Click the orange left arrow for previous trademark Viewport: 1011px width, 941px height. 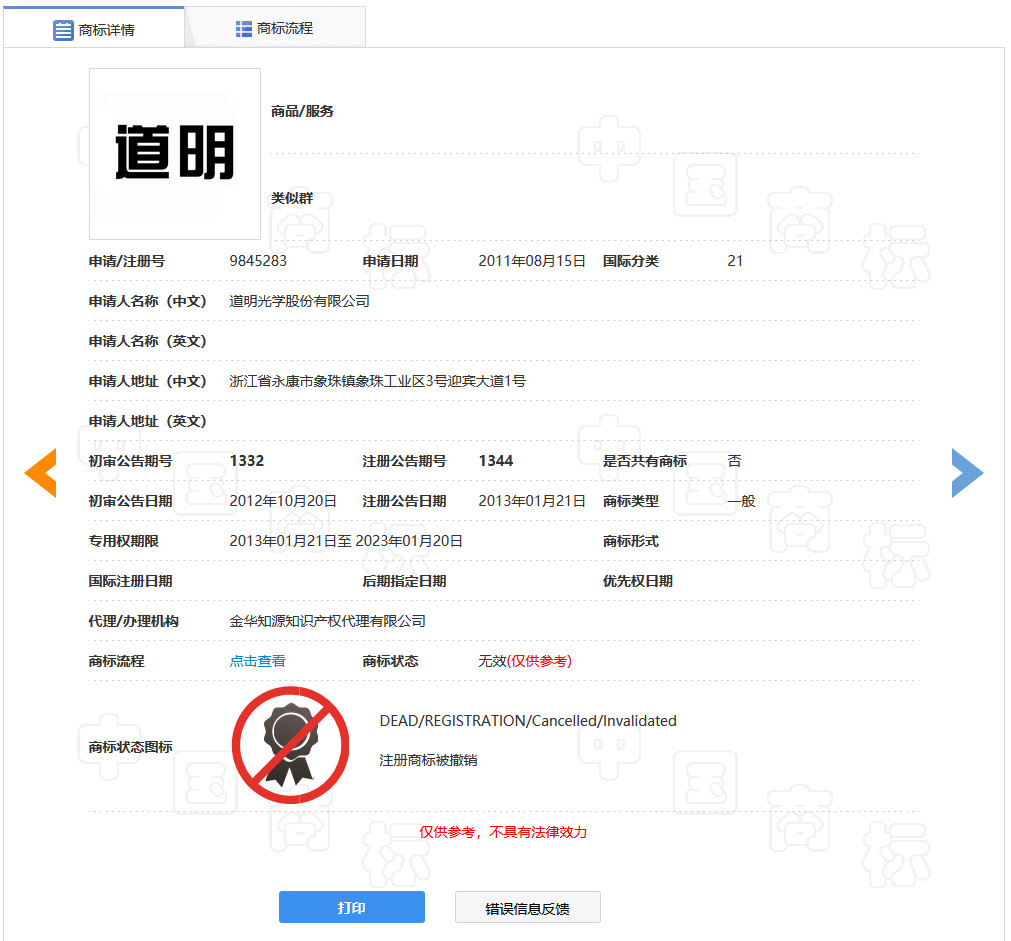pos(40,472)
